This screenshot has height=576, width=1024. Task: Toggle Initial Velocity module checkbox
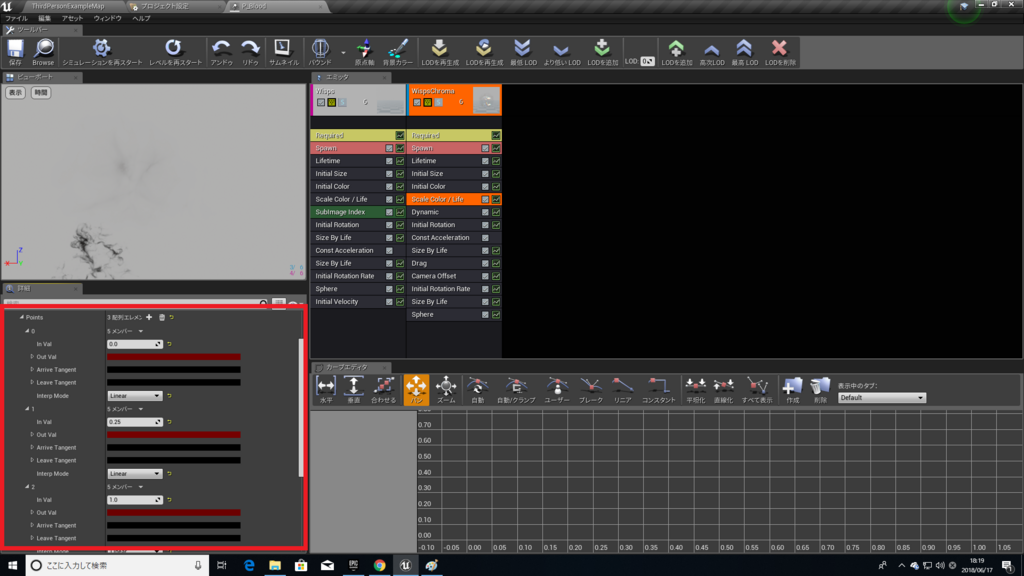389,302
